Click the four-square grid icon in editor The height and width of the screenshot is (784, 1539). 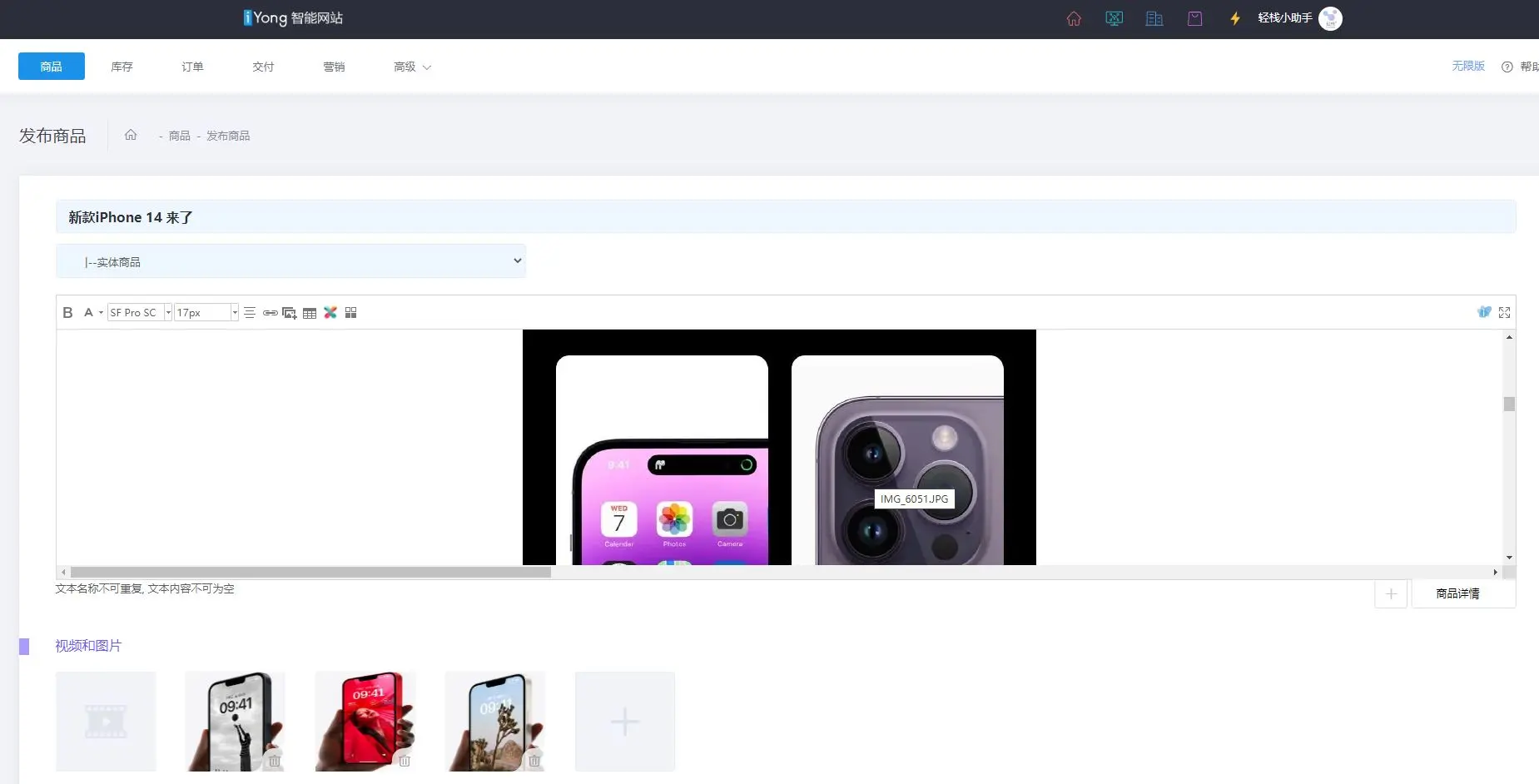(351, 313)
